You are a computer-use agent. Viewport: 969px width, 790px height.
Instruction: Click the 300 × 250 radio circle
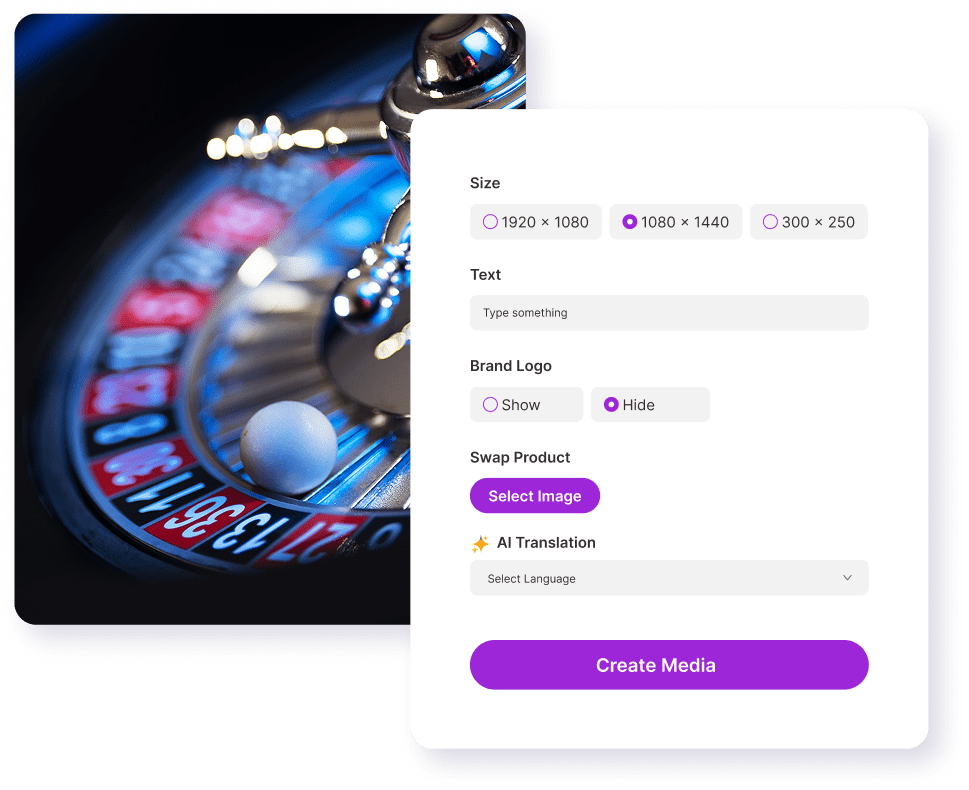tap(770, 222)
